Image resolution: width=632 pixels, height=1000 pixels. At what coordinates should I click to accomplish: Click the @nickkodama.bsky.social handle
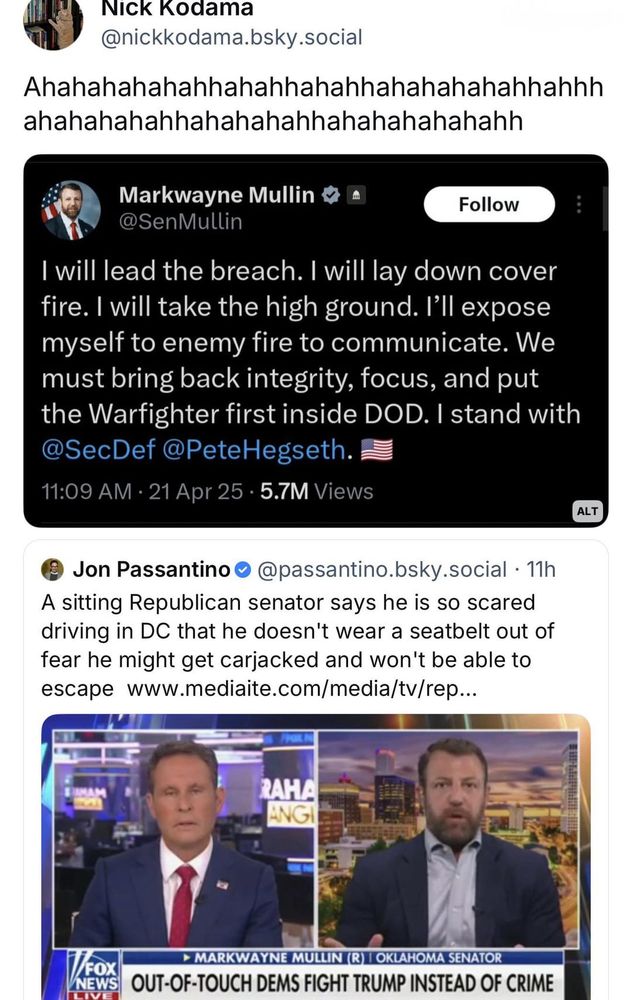231,37
